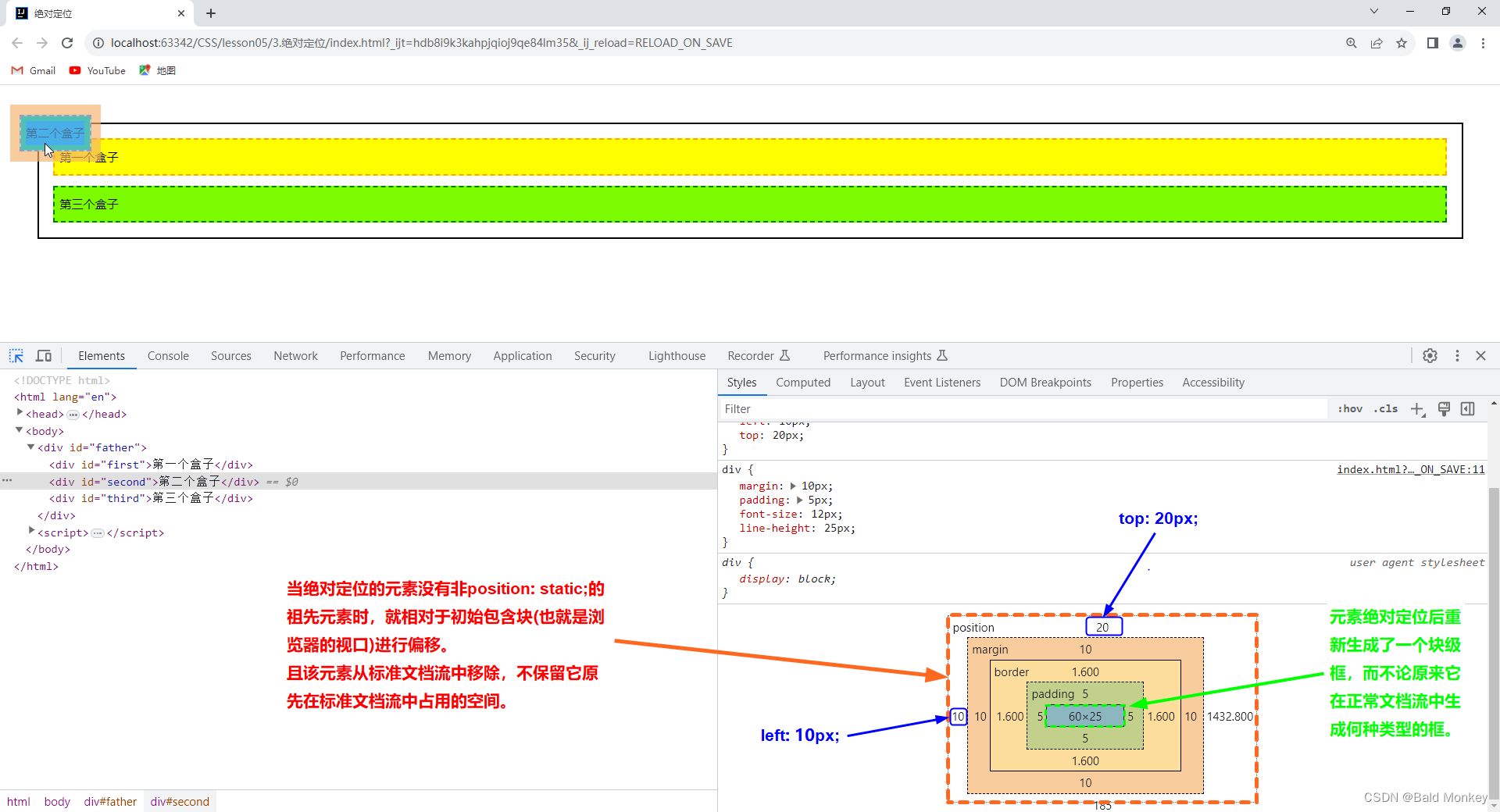Select the Elements tab
This screenshot has height=812, width=1500.
102,356
